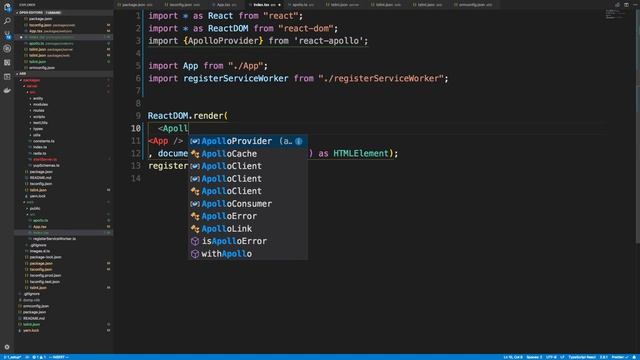Open startServer.ts in the file tree
Image resolution: width=640 pixels, height=360 pixels.
[x=45, y=160]
